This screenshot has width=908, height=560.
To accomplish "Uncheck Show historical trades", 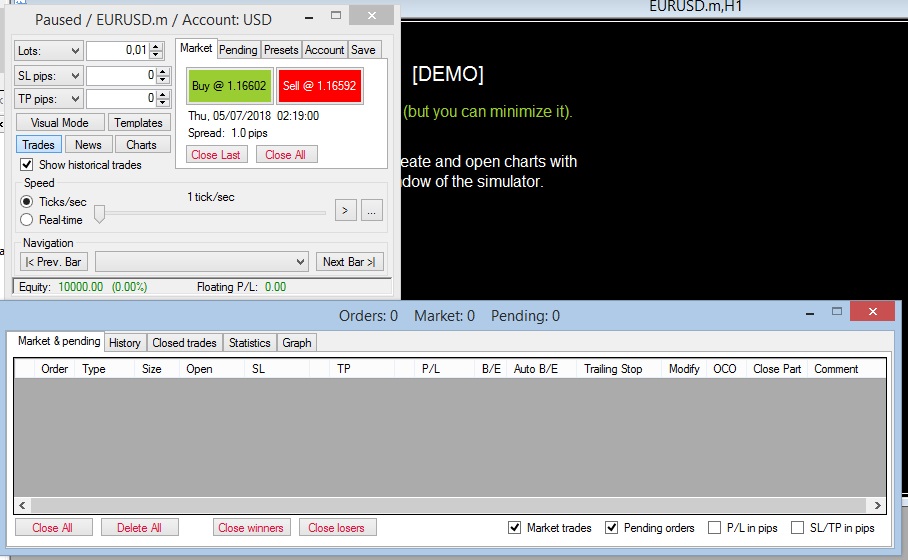I will [27, 165].
